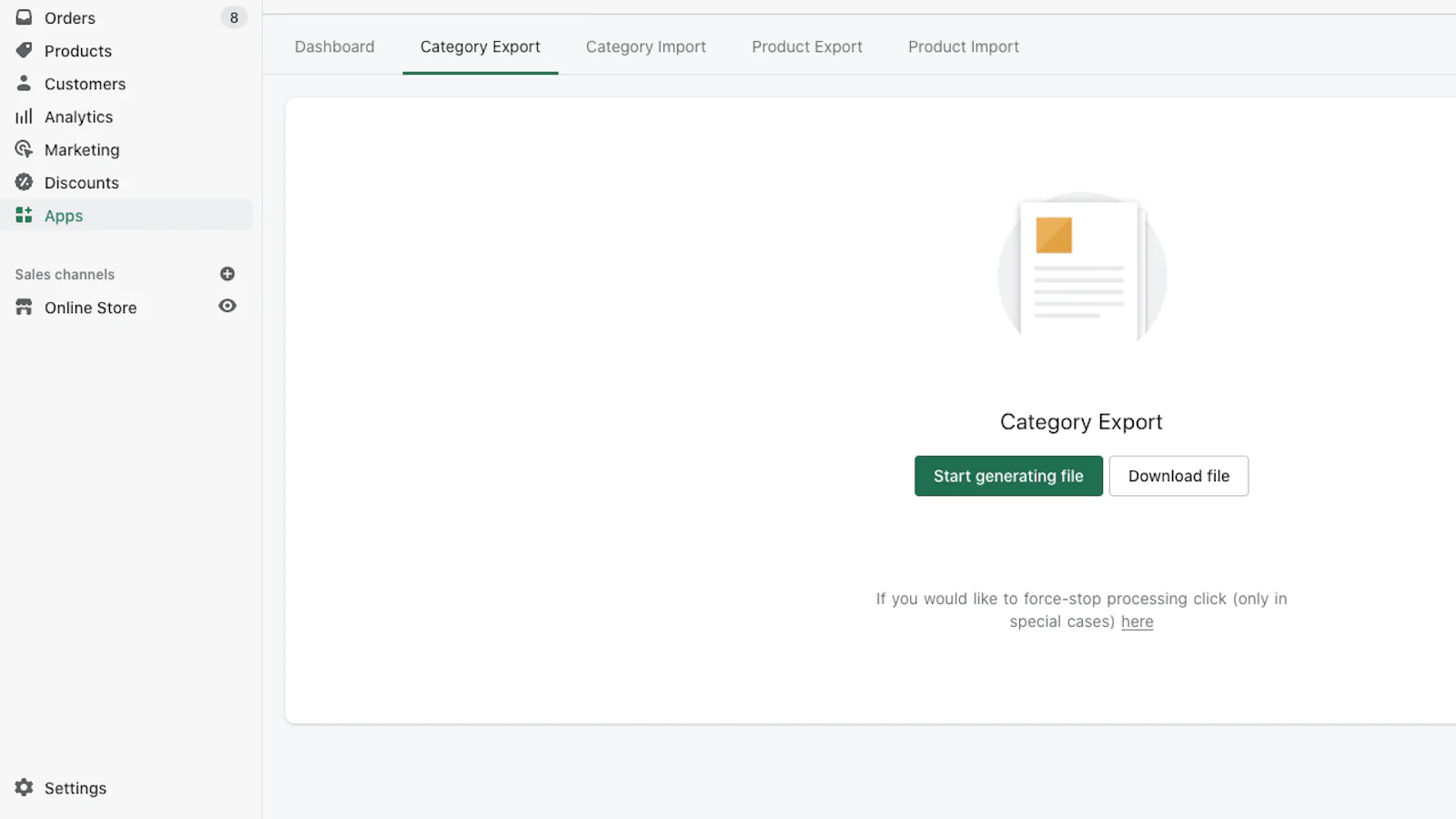Click the Analytics bar chart icon
The image size is (1456, 819).
click(24, 116)
